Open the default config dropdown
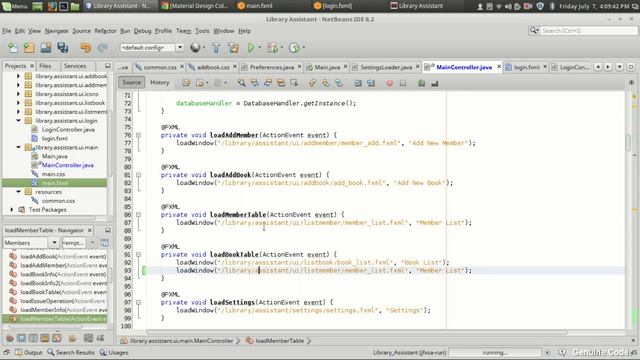The height and width of the screenshot is (360, 640). [180, 47]
